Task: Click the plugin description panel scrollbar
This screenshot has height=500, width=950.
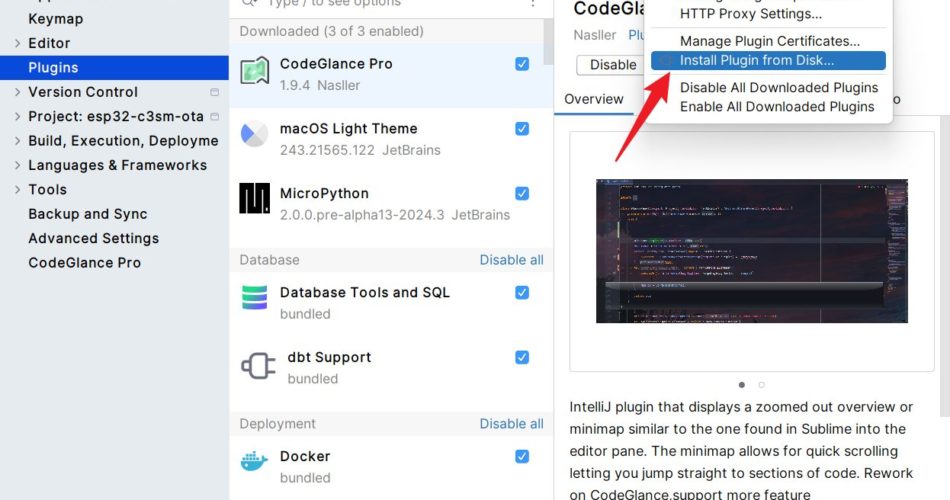Action: click(945, 265)
